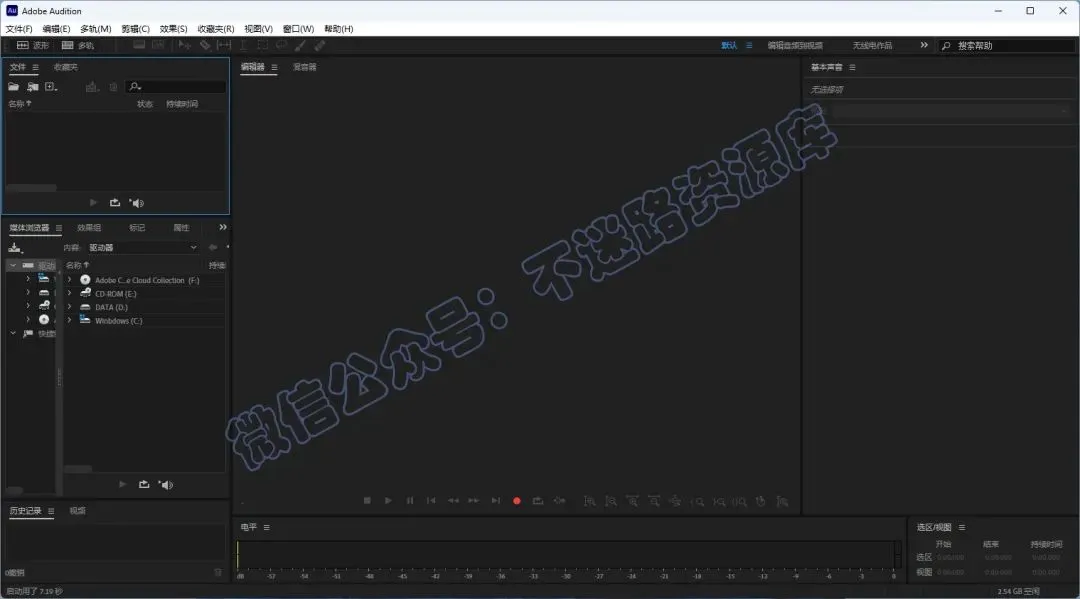Image resolution: width=1080 pixels, height=599 pixels.
Task: Open the 文件 panel menu icon
Action: [35, 67]
